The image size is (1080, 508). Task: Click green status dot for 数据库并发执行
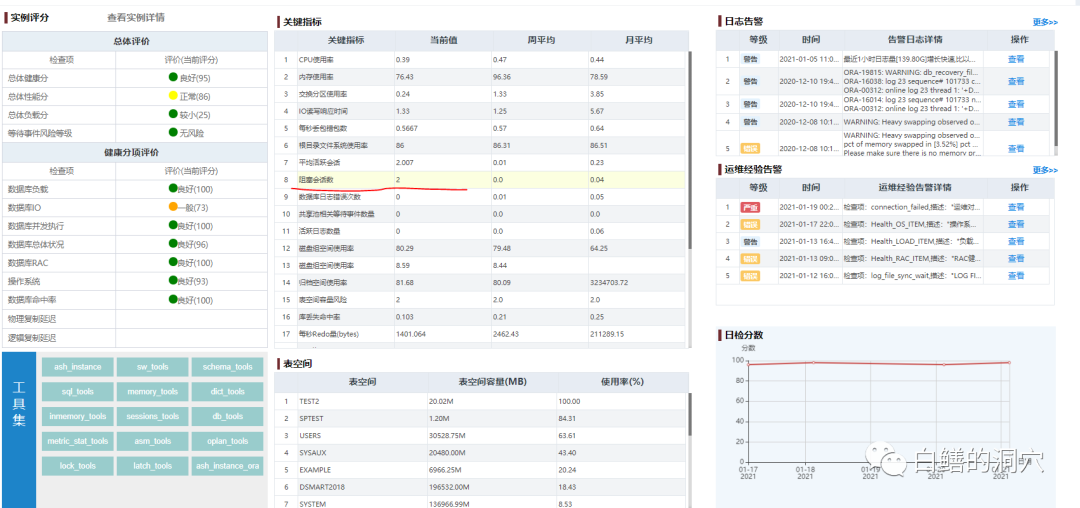173,225
